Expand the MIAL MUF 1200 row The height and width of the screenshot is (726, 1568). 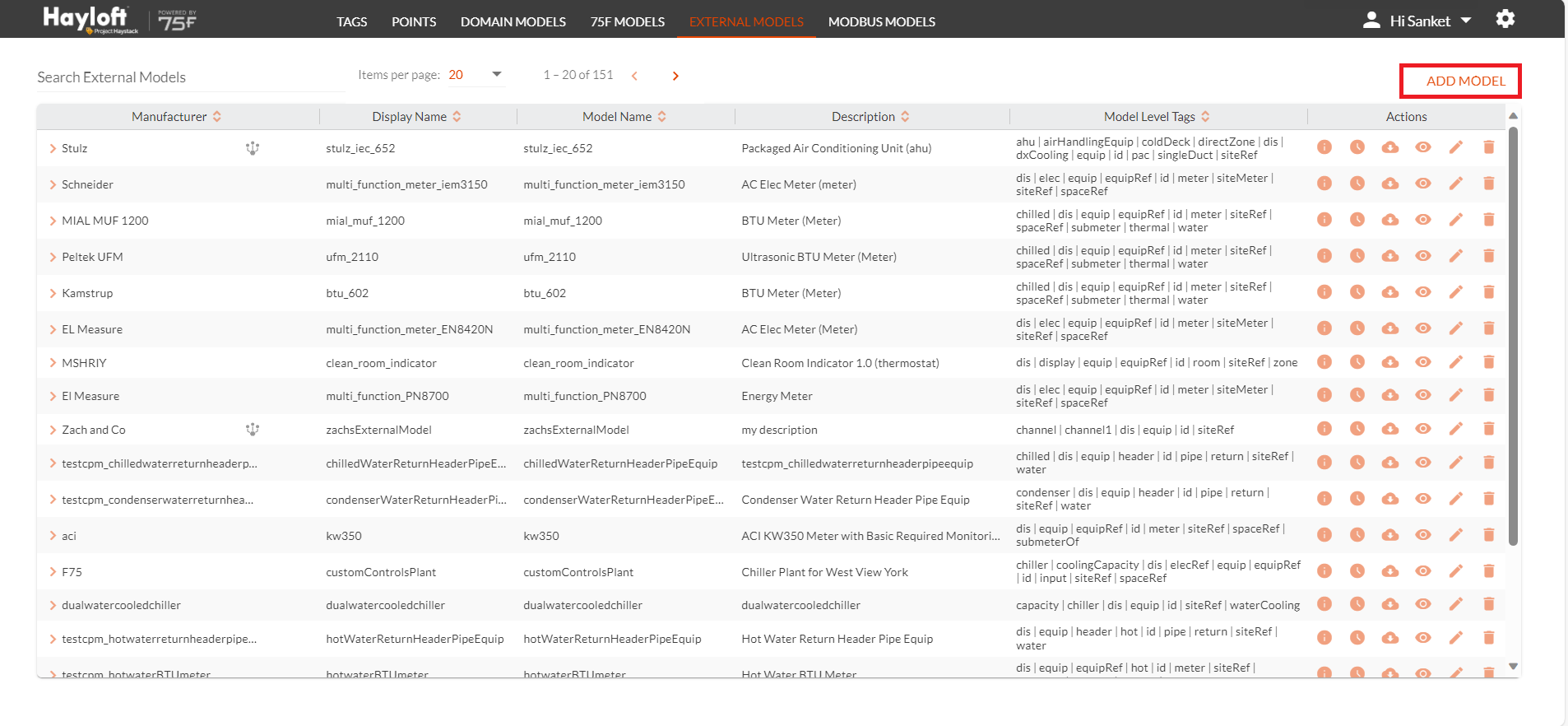(x=53, y=221)
